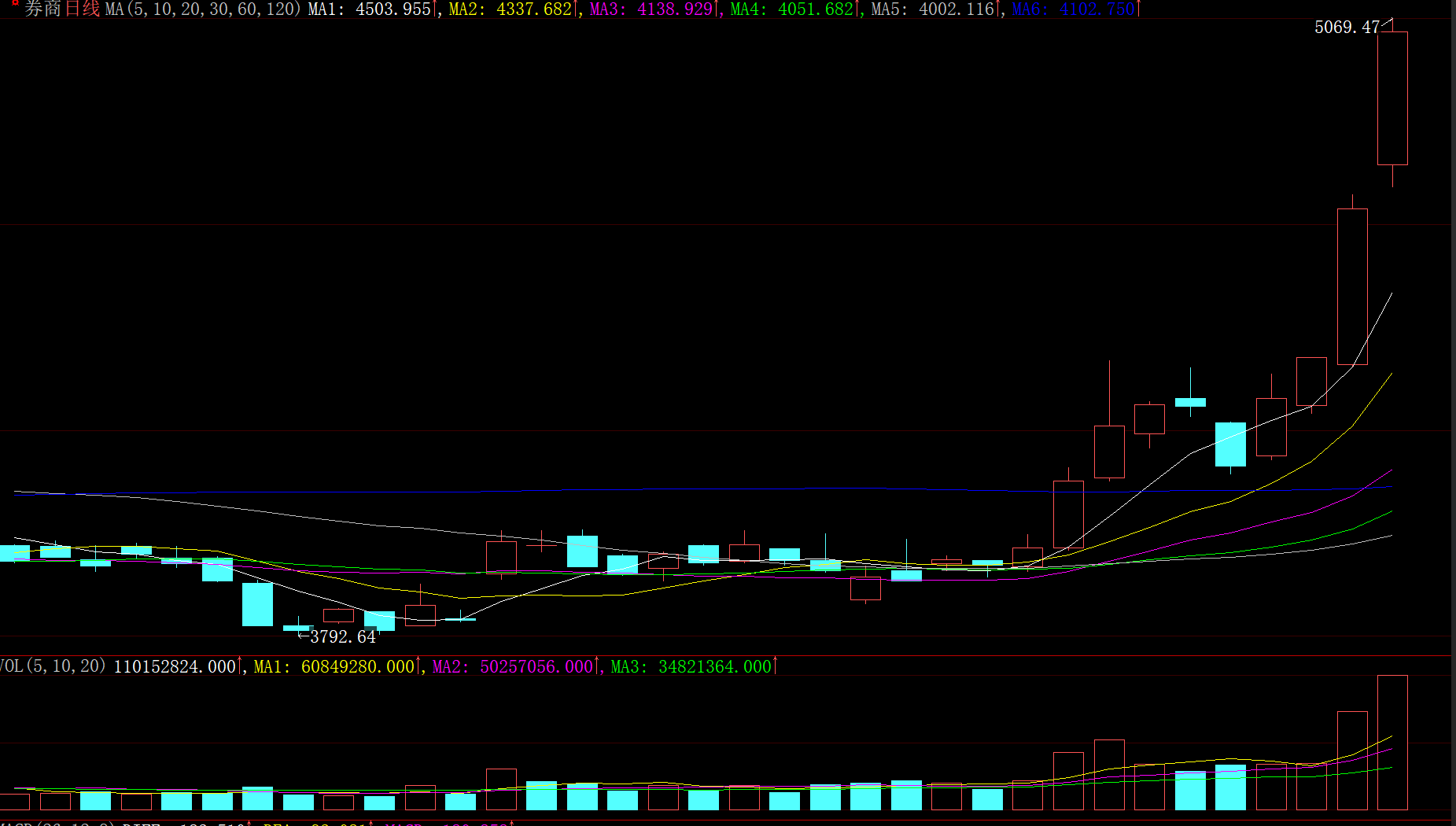This screenshot has width=1456, height=826.
Task: Select the blue MA6 4102.750 label
Action: tap(1074, 9)
